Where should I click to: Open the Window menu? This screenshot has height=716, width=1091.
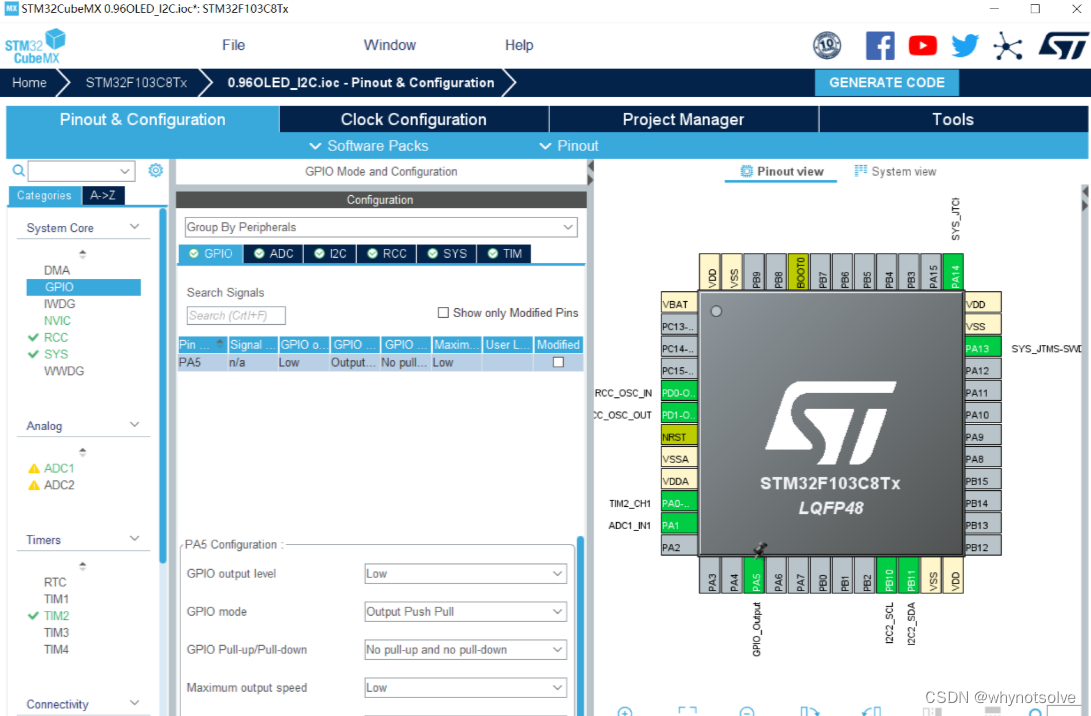point(390,45)
